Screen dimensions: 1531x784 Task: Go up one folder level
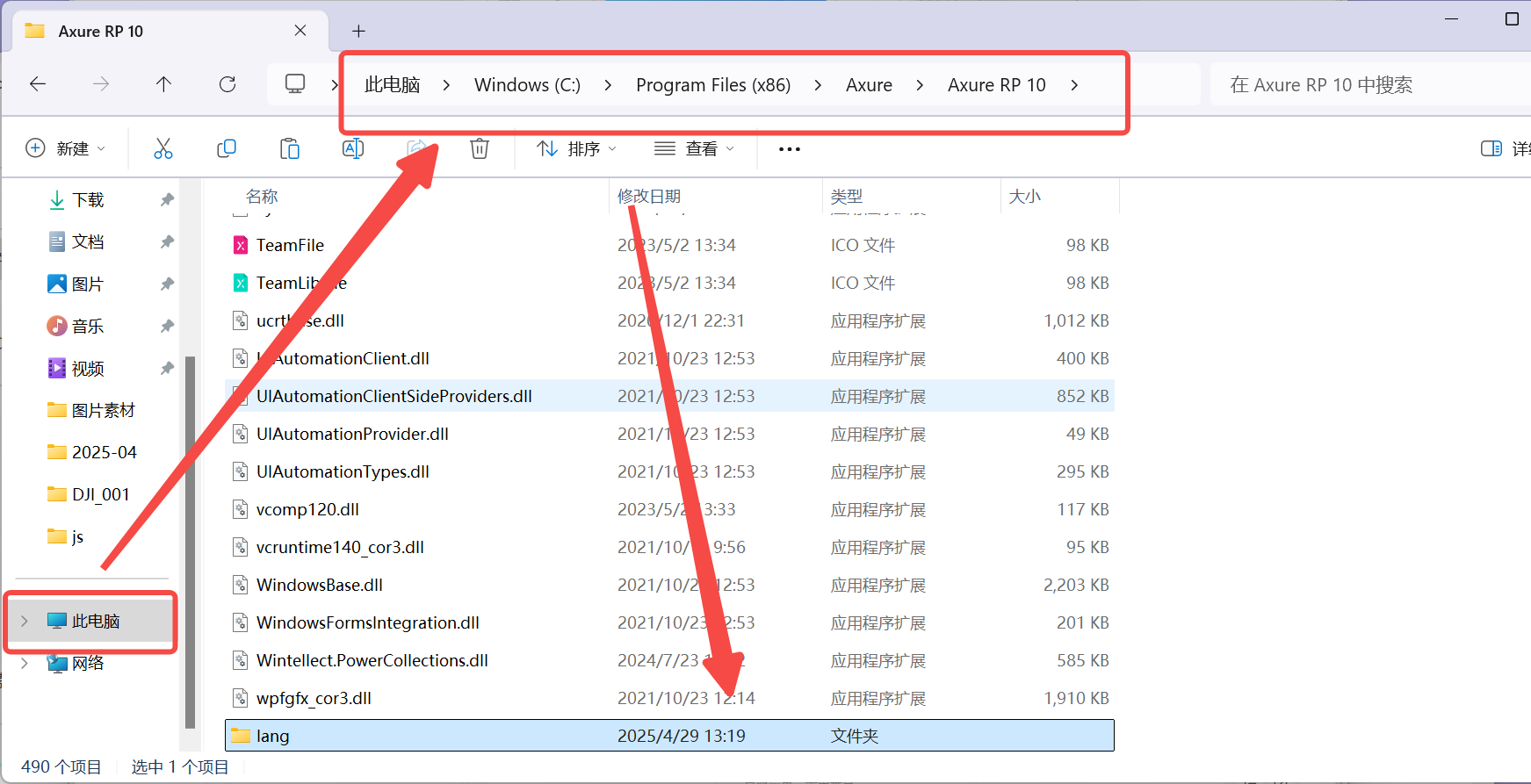tap(163, 84)
